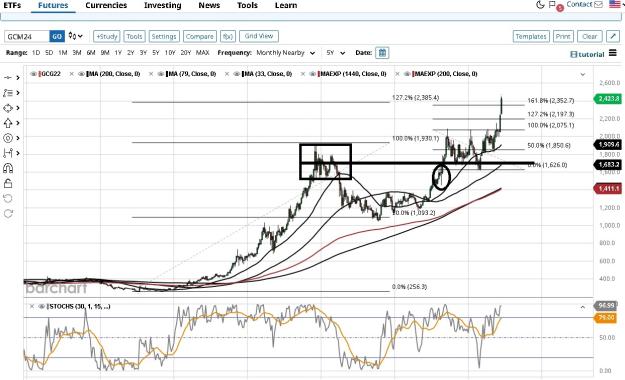Click the GO button

pyautogui.click(x=57, y=36)
